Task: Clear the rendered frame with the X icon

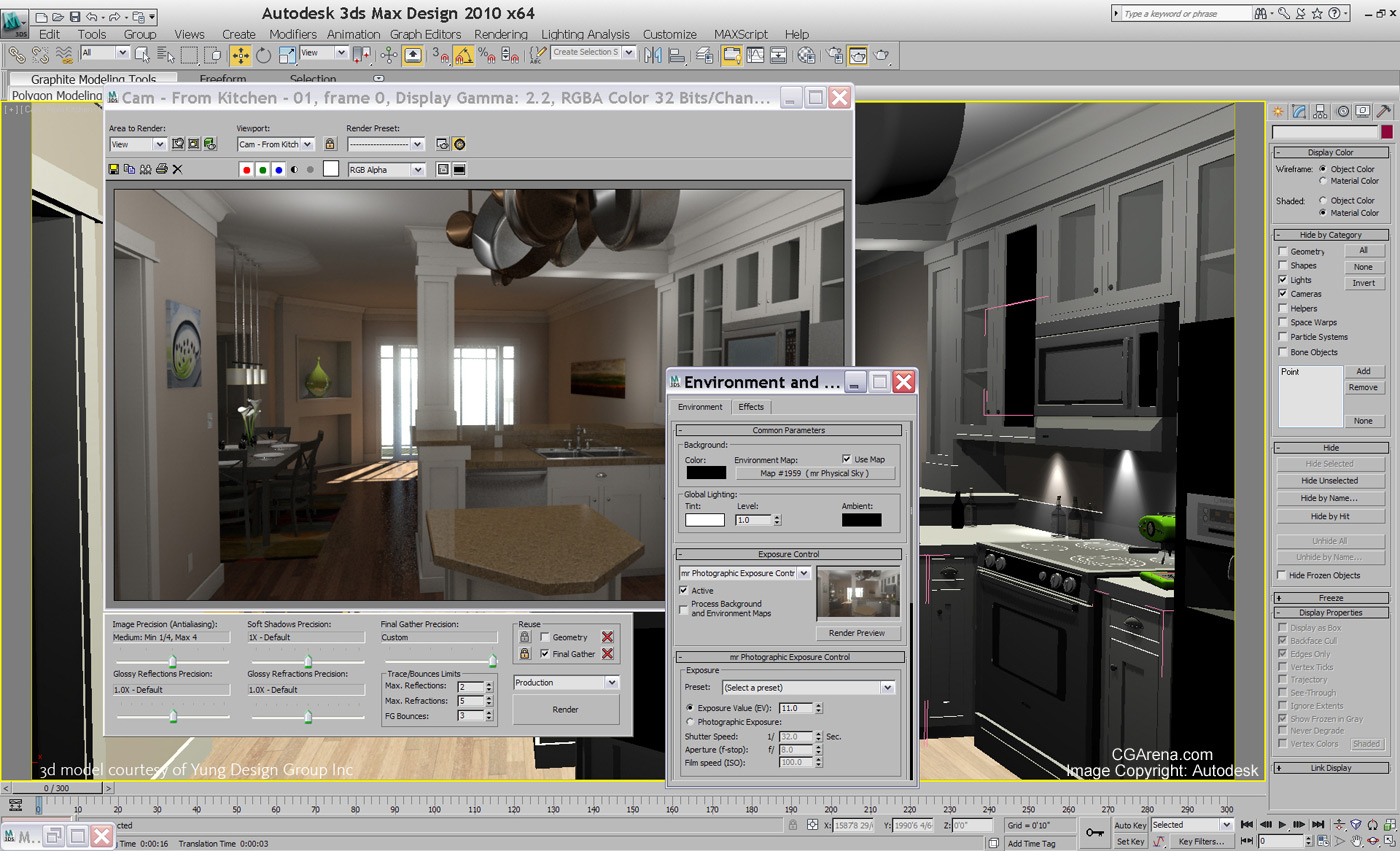Action: [x=177, y=169]
